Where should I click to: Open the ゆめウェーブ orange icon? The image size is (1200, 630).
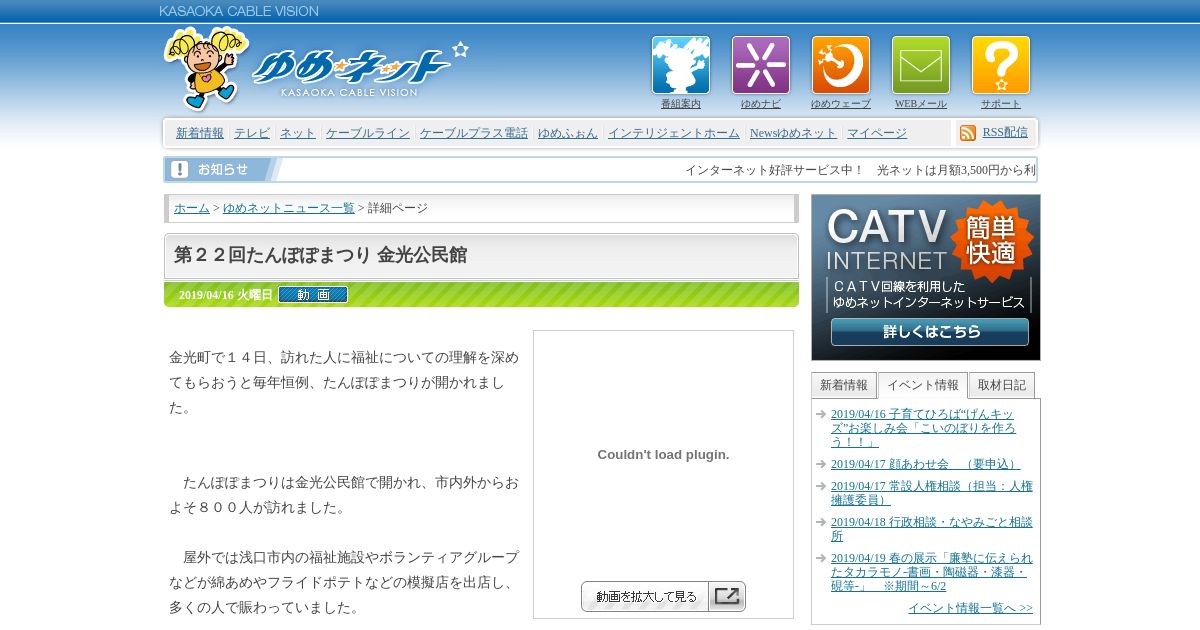[x=841, y=65]
